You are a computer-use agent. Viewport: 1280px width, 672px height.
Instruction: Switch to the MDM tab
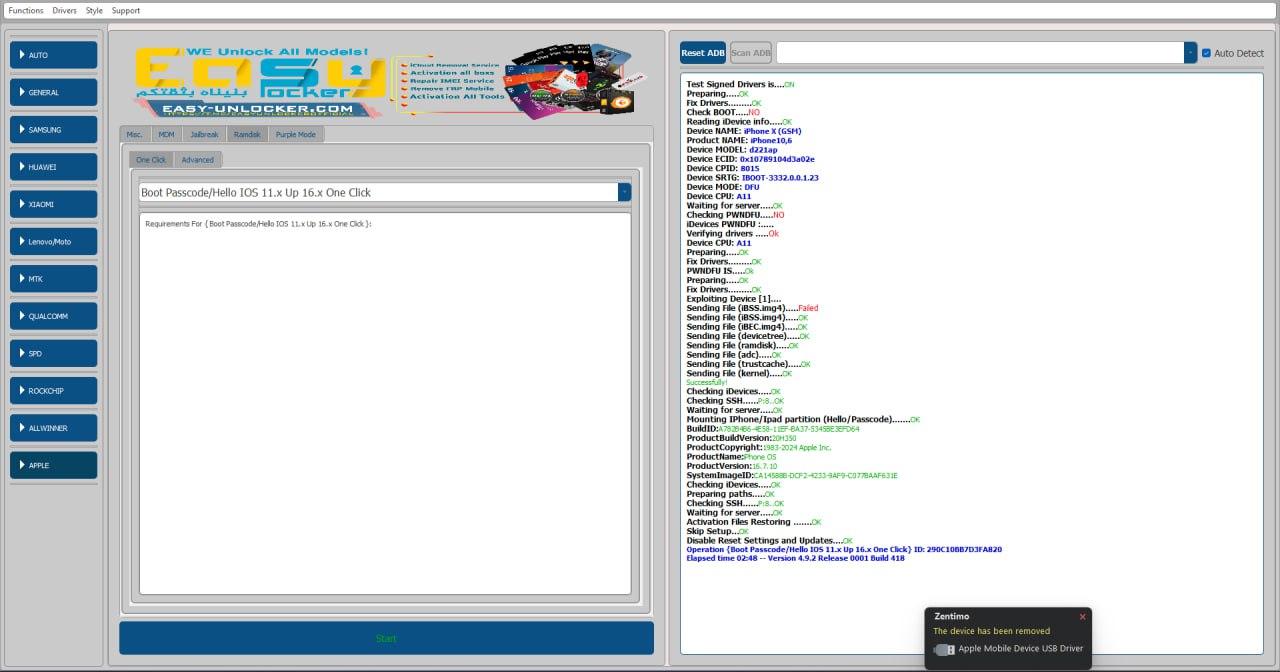point(166,134)
